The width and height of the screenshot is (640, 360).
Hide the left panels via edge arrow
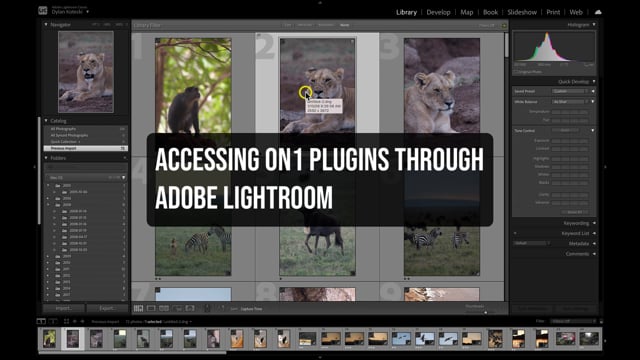(34, 167)
